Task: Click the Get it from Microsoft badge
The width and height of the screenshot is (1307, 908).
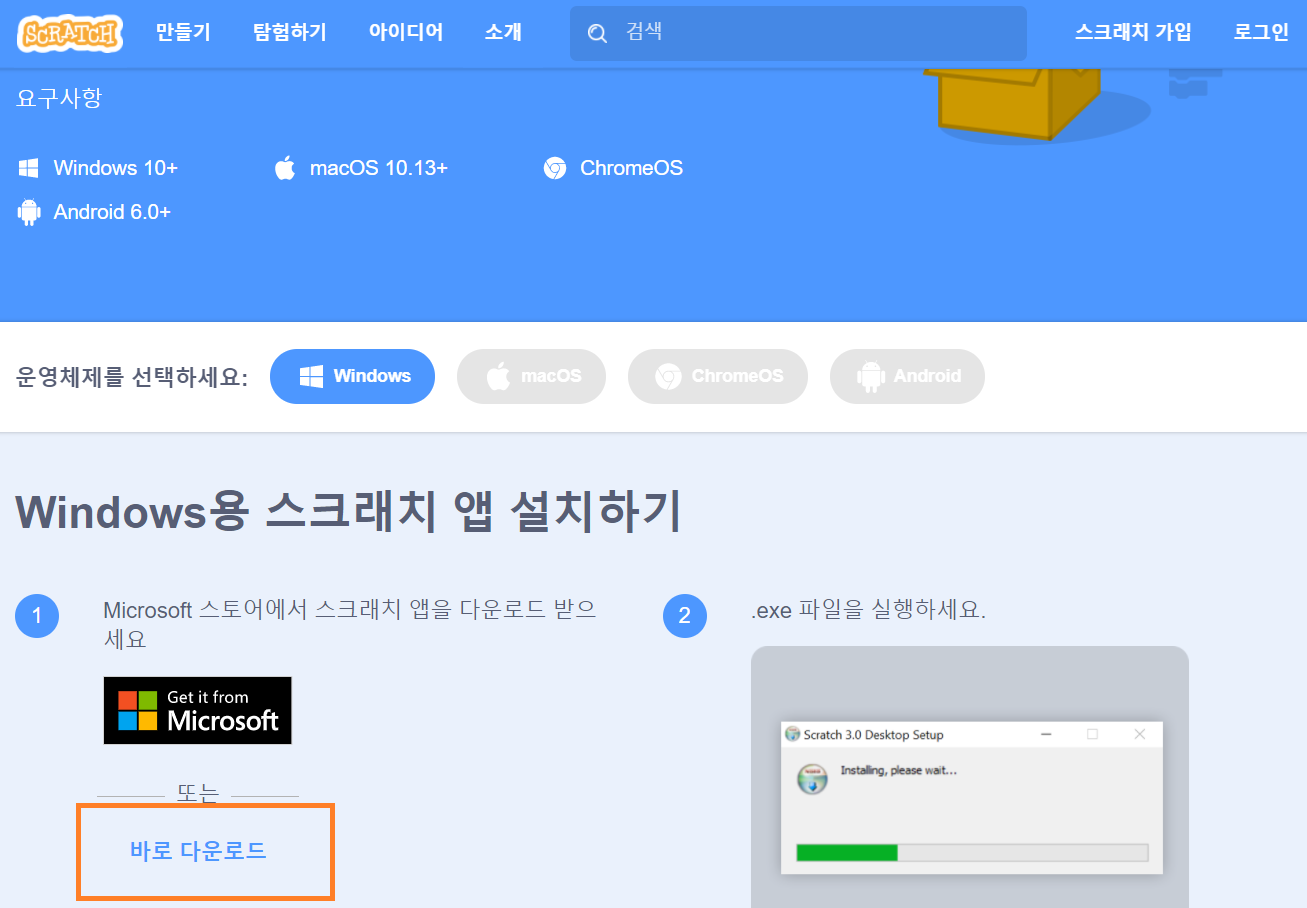Action: tap(198, 710)
